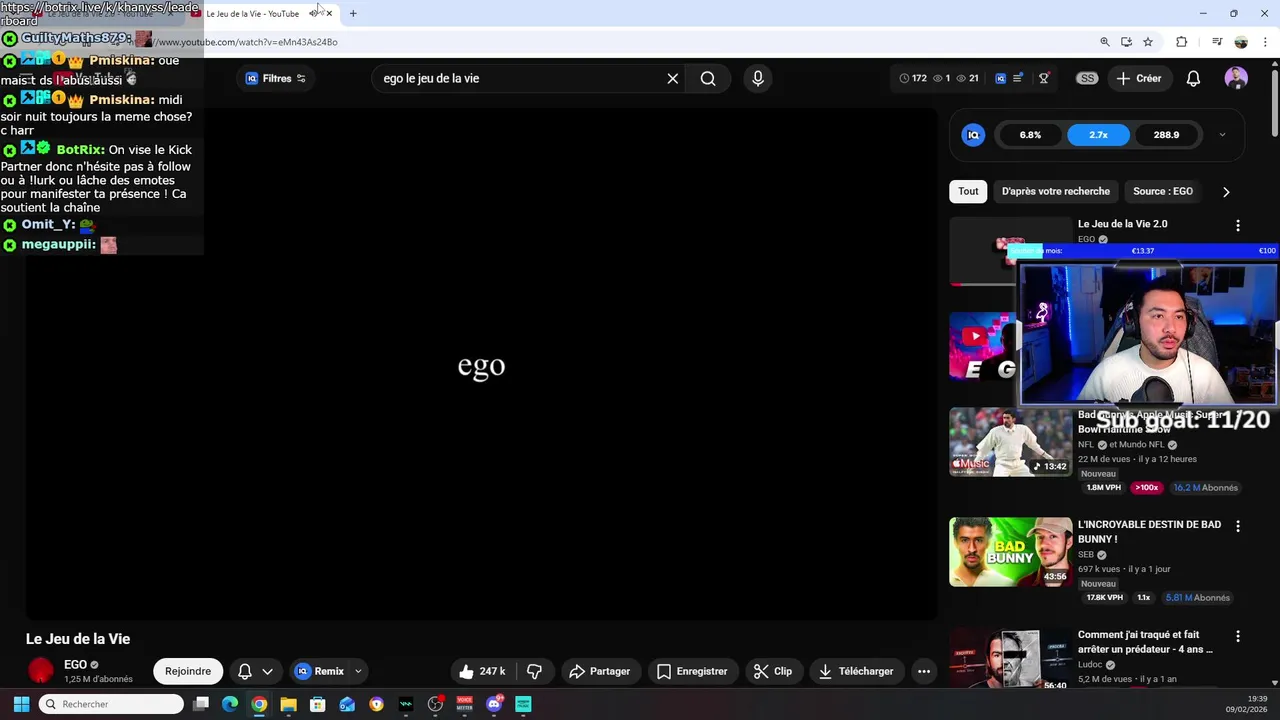Click the taskbar Rechercher search box
This screenshot has height=720, width=1280.
click(x=112, y=704)
